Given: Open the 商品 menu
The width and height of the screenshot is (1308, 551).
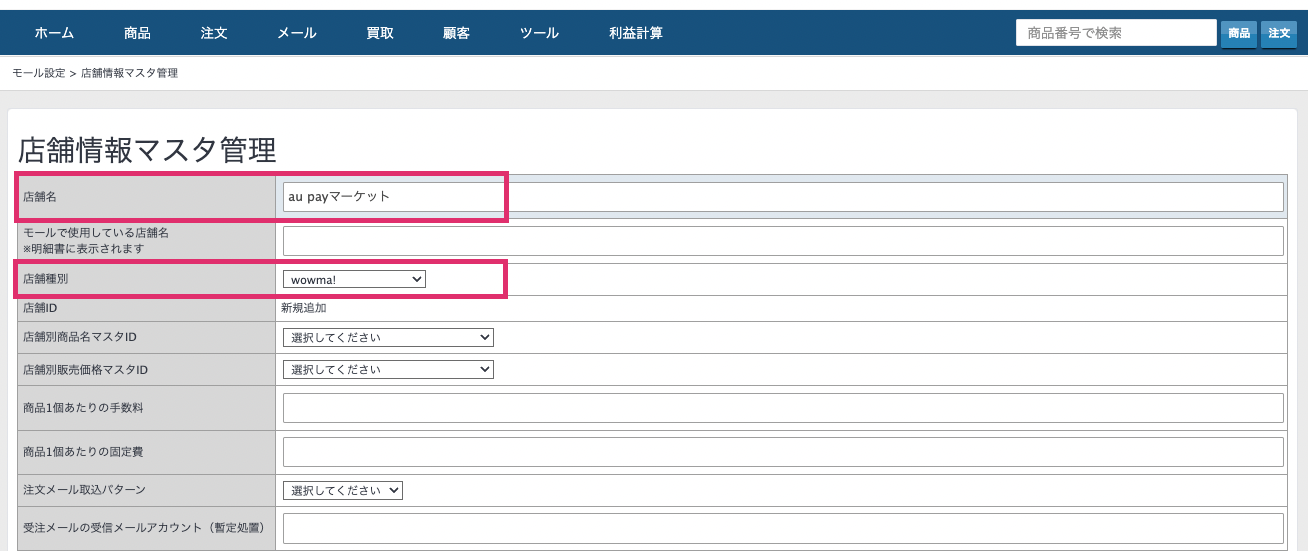Looking at the screenshot, I should 137,33.
